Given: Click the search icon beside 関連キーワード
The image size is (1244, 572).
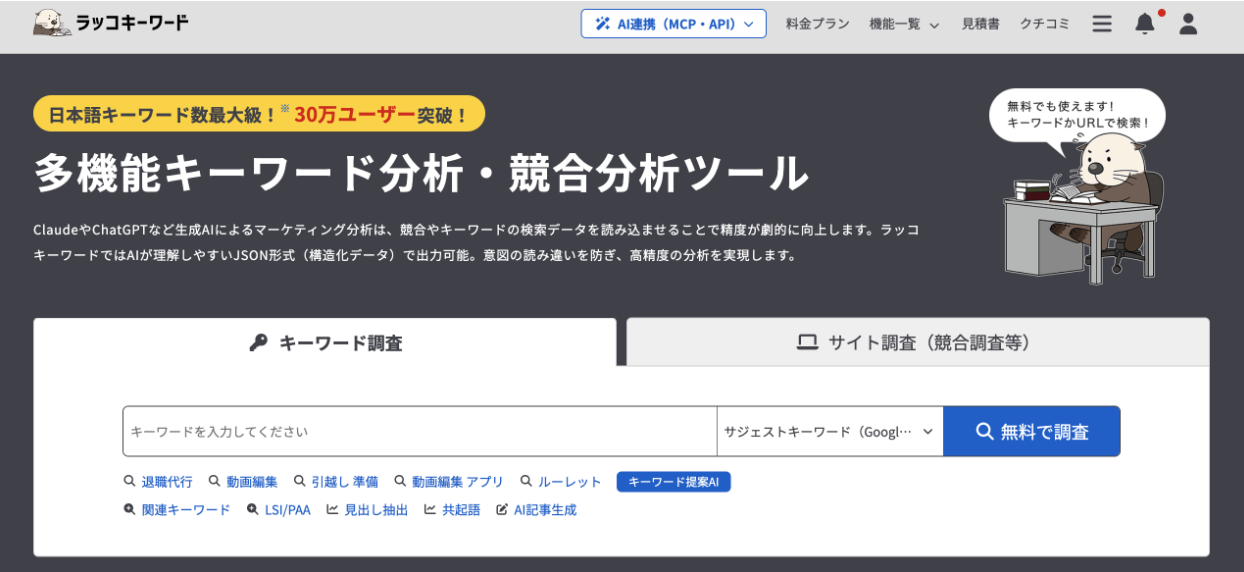Looking at the screenshot, I should (x=129, y=509).
